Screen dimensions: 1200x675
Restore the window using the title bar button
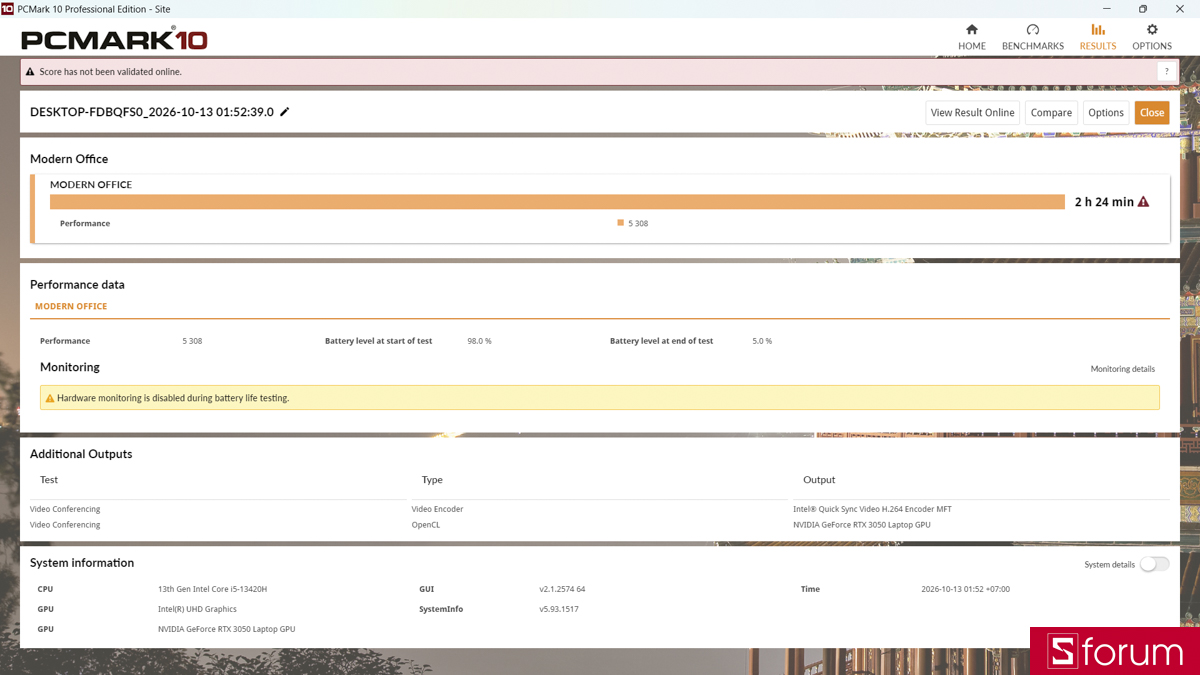pyautogui.click(x=1143, y=9)
